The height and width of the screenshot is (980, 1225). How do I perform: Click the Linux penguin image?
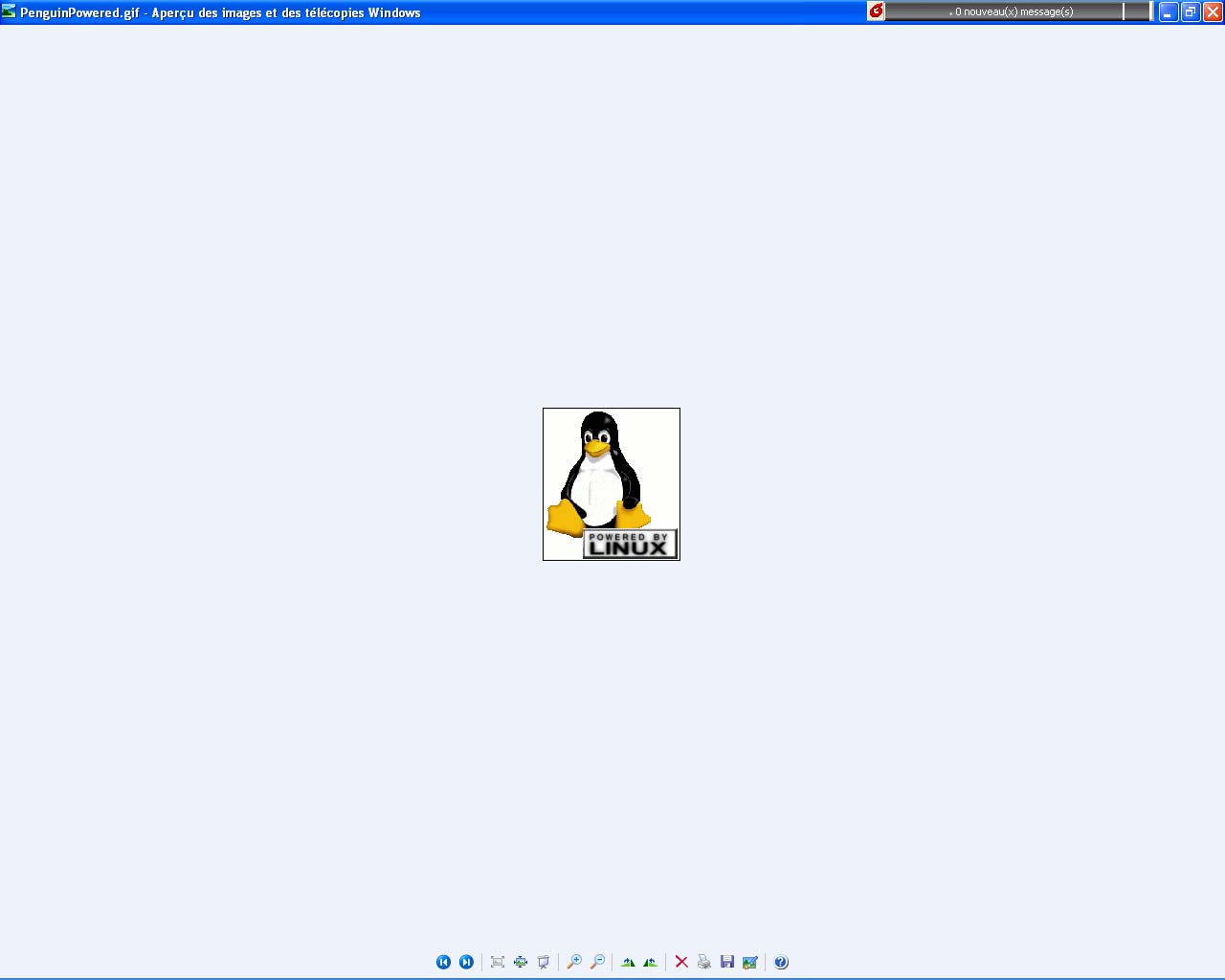coord(611,483)
